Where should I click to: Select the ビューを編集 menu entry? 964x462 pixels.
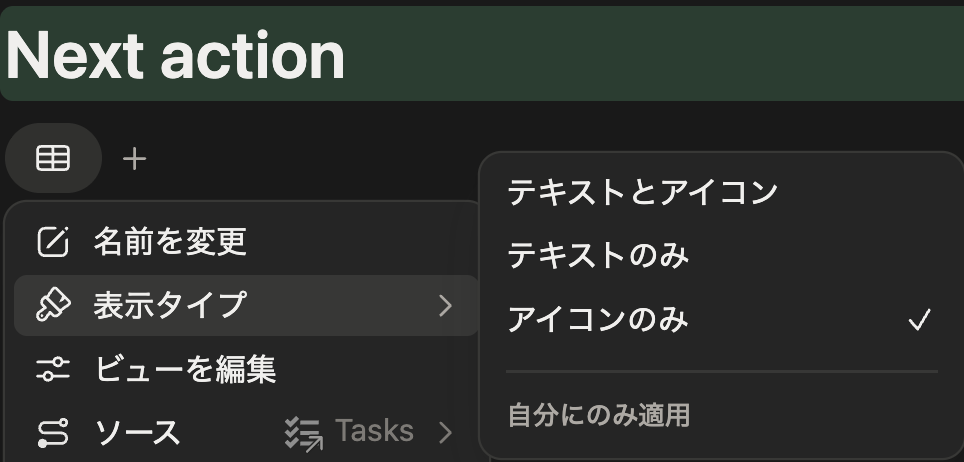click(246, 369)
